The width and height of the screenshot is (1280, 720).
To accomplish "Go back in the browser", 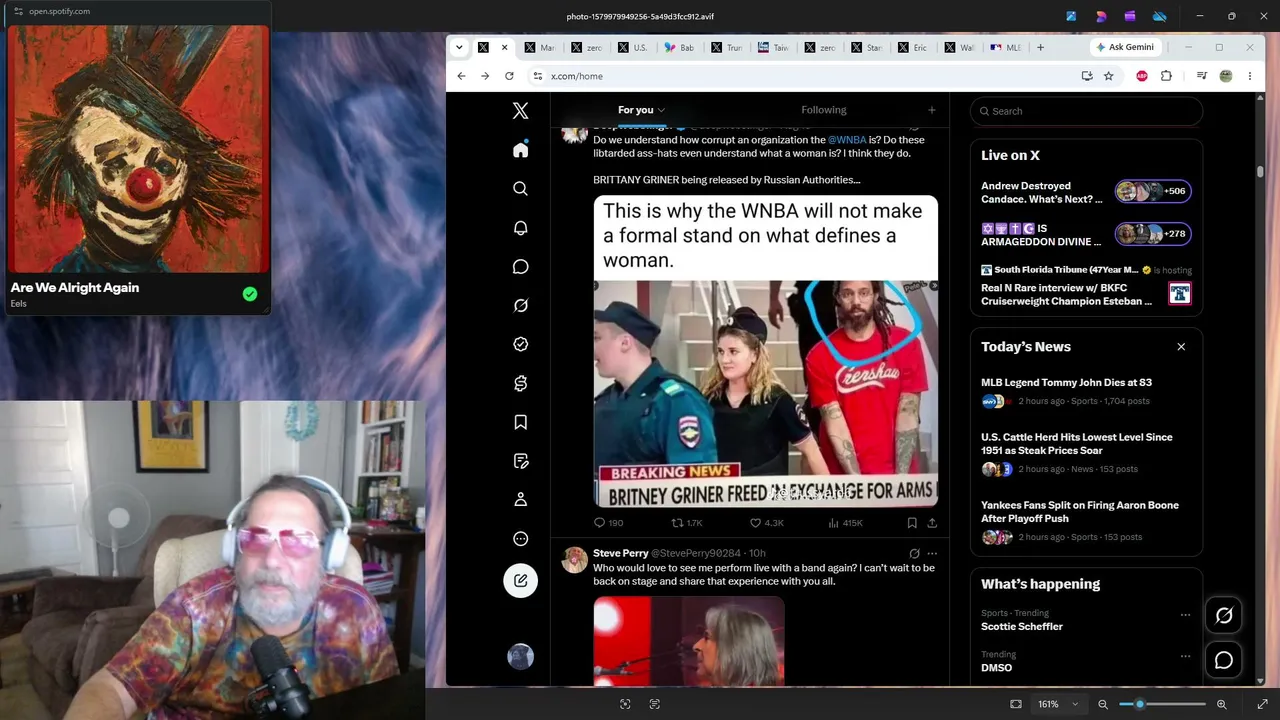I will pos(461,76).
